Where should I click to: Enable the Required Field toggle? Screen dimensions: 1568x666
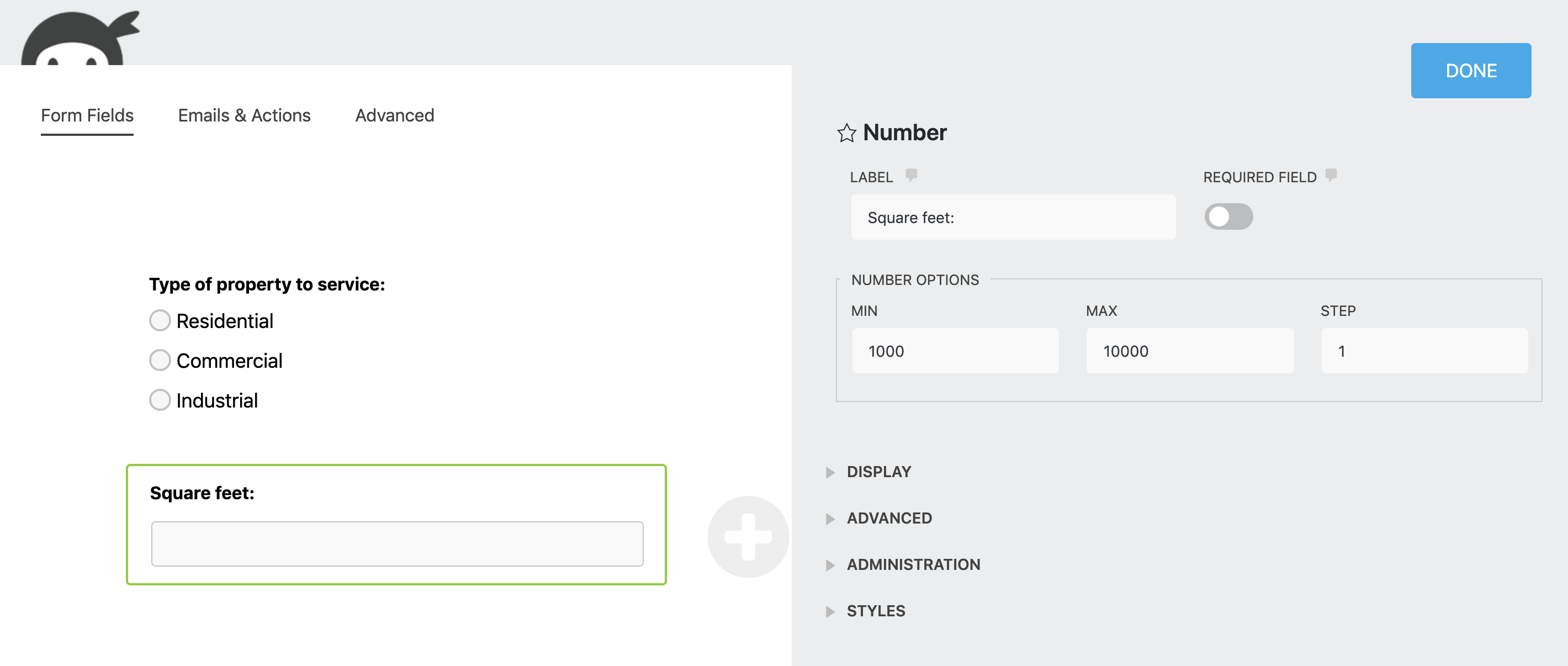(1228, 216)
